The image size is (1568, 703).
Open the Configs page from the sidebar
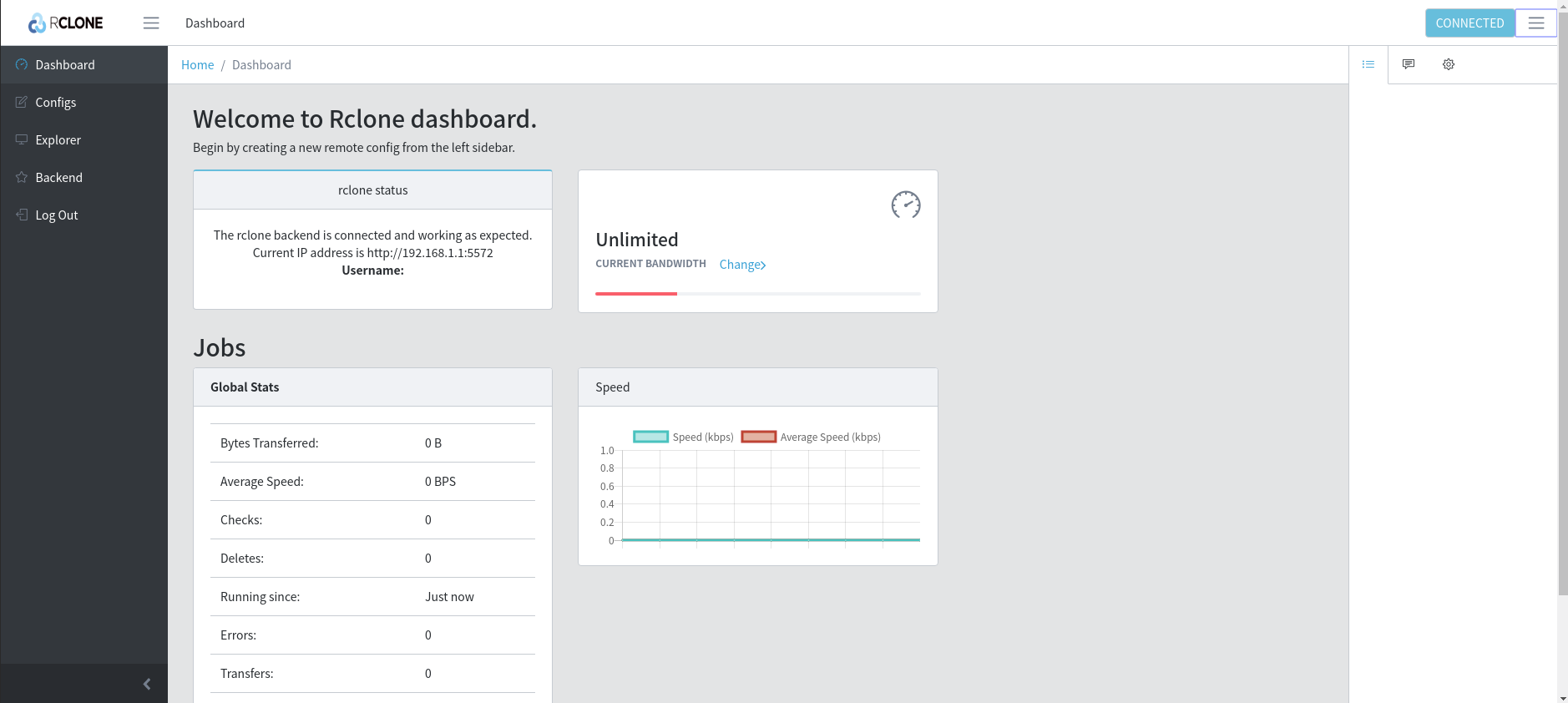pyautogui.click(x=84, y=102)
